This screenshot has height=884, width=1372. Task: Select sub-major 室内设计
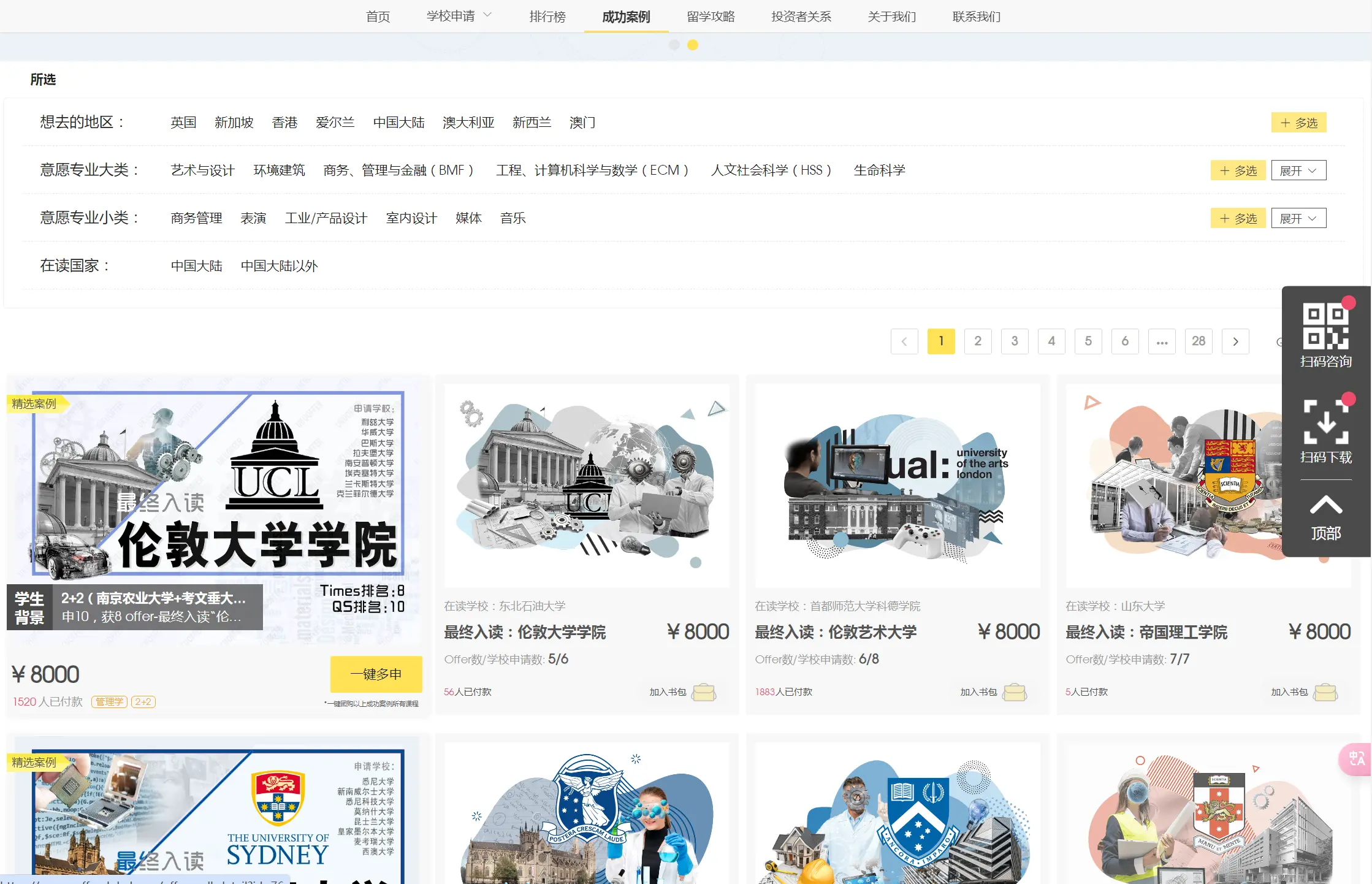point(411,218)
